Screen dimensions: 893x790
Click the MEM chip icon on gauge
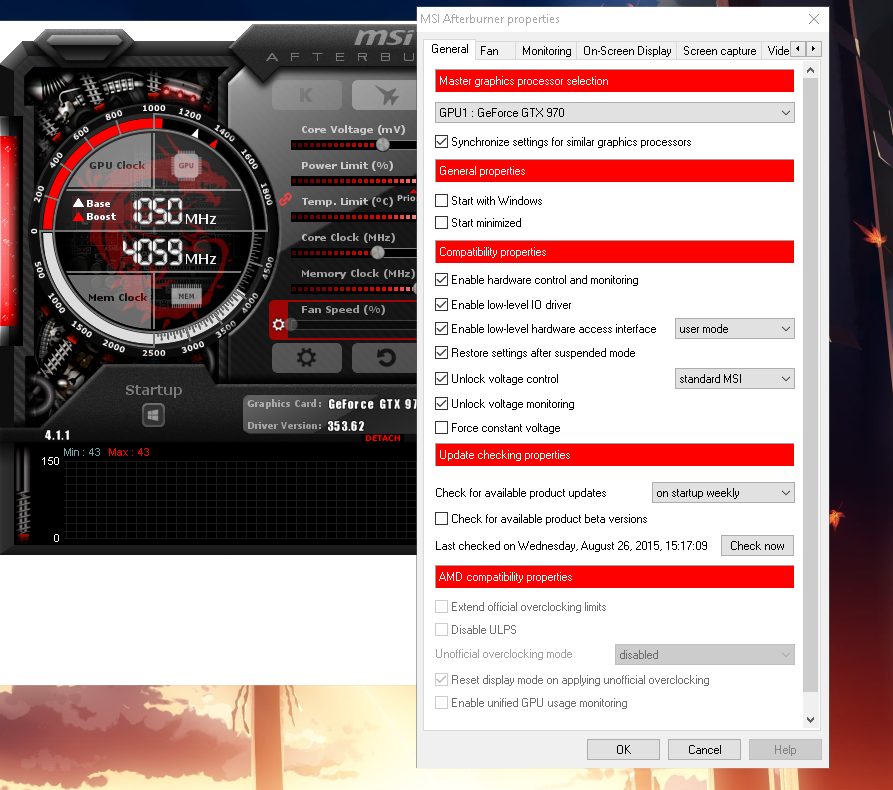(x=186, y=296)
